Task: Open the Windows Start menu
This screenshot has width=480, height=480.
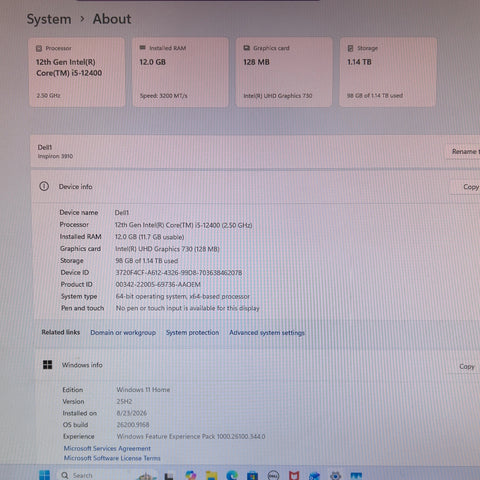Action: tap(44, 475)
